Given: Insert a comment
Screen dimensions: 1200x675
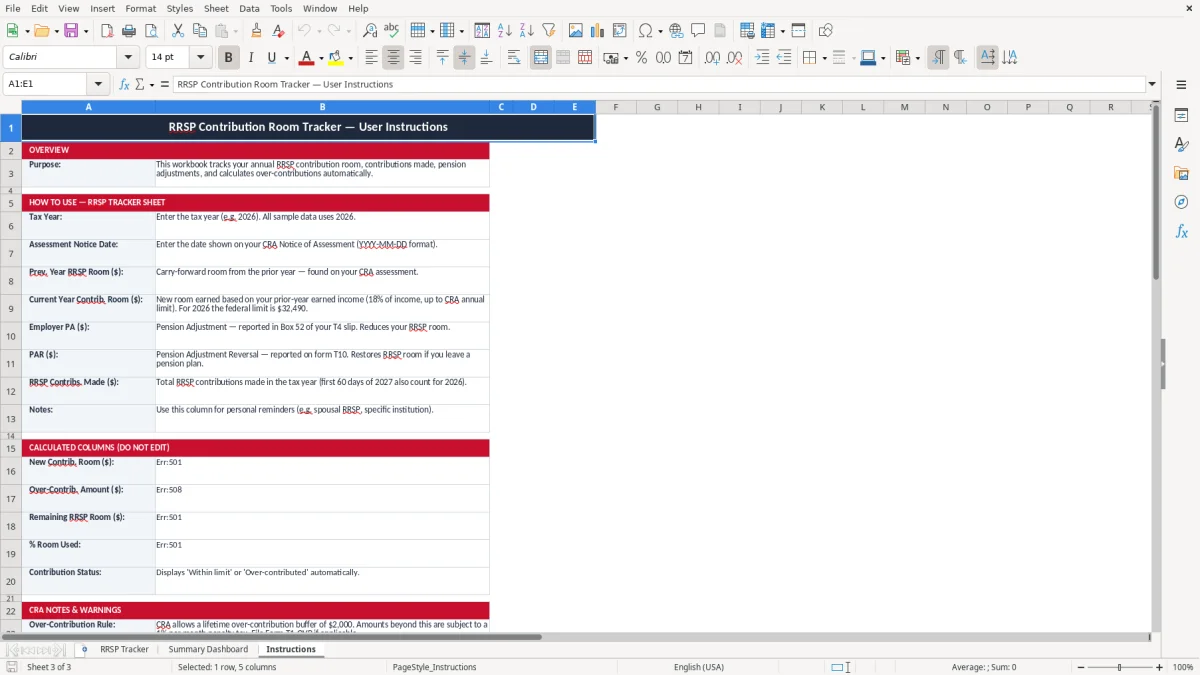Looking at the screenshot, I should point(698,31).
